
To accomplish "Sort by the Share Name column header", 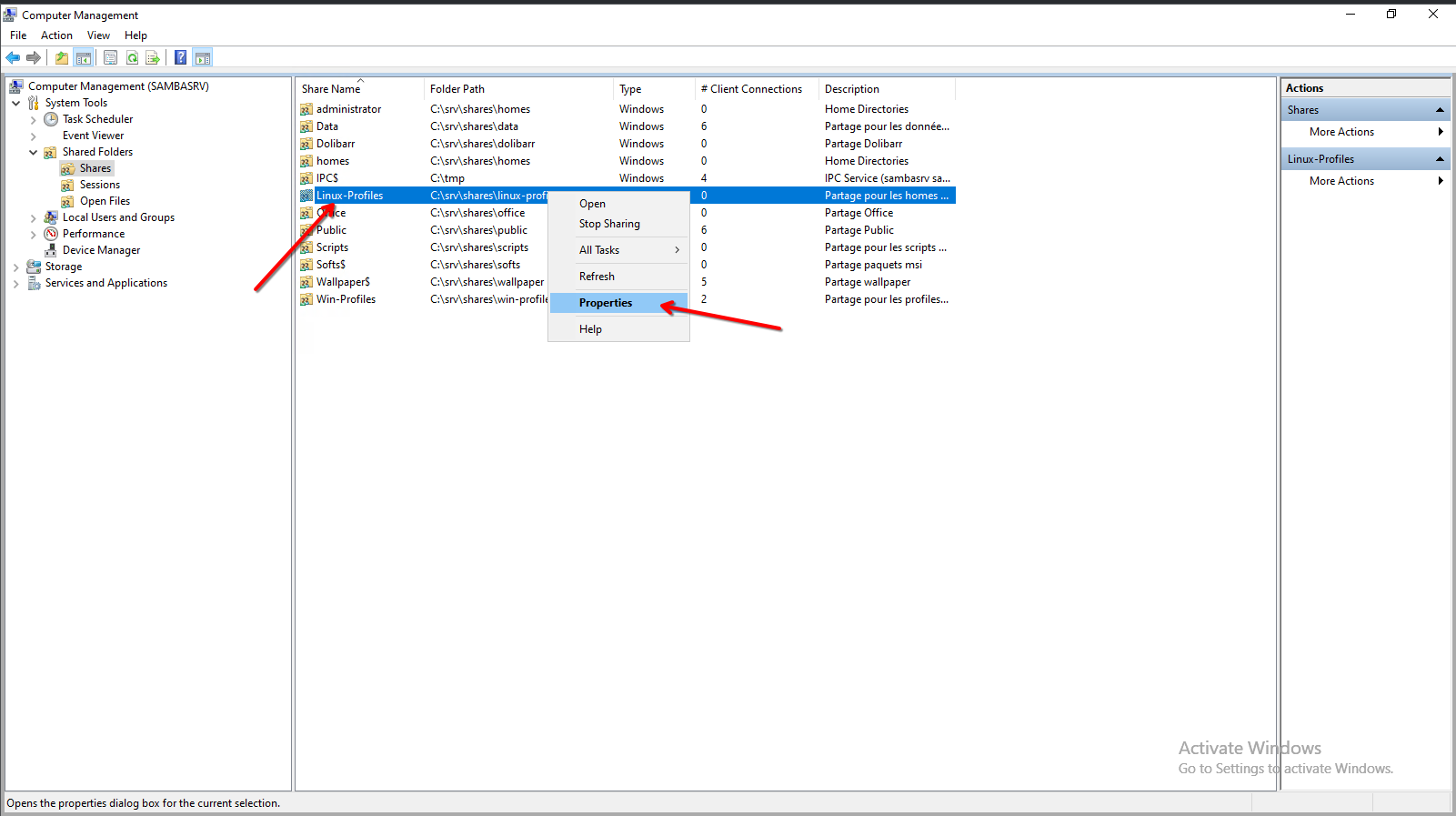I will (360, 89).
